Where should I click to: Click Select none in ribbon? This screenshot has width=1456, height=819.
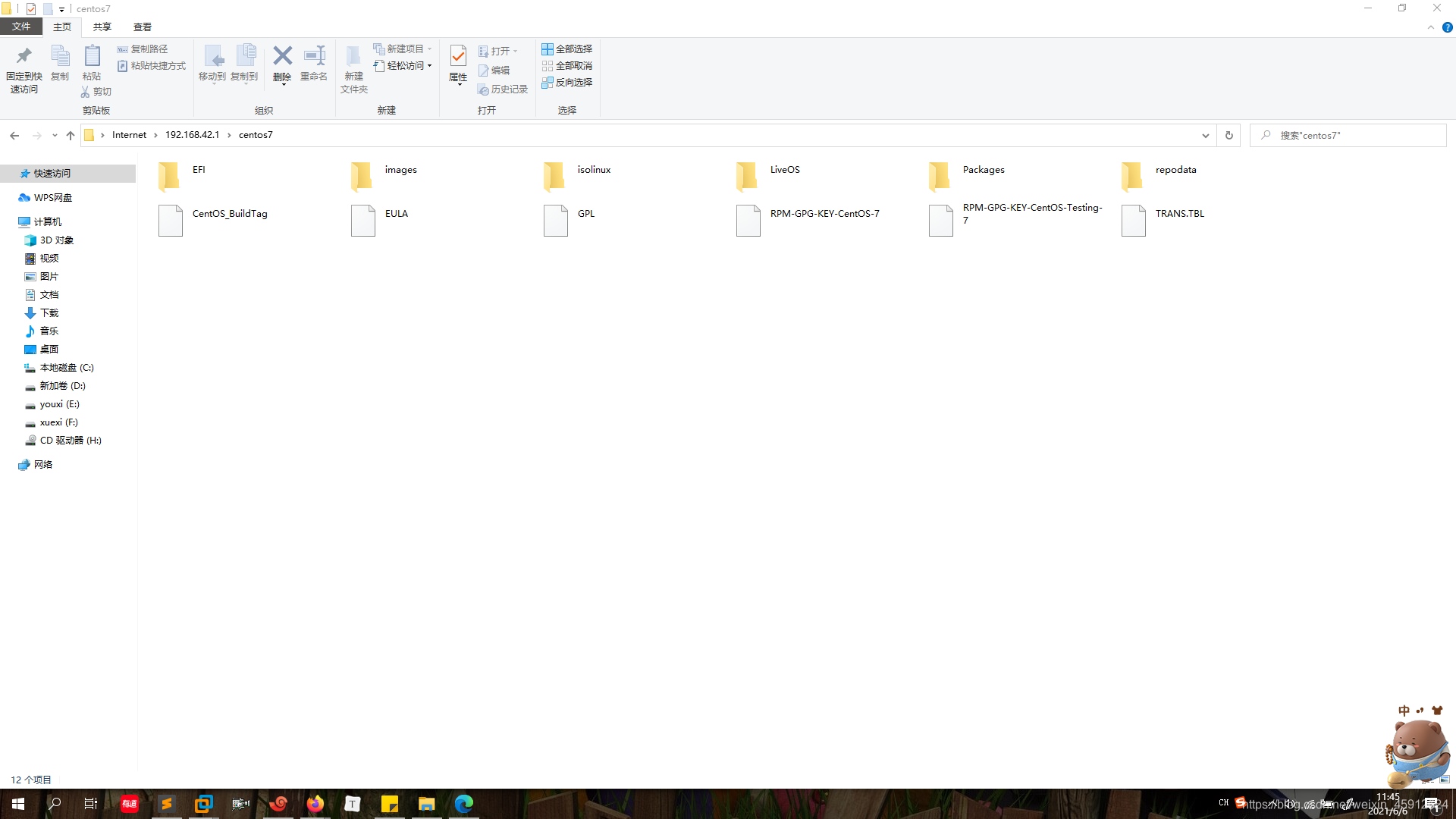pos(567,66)
